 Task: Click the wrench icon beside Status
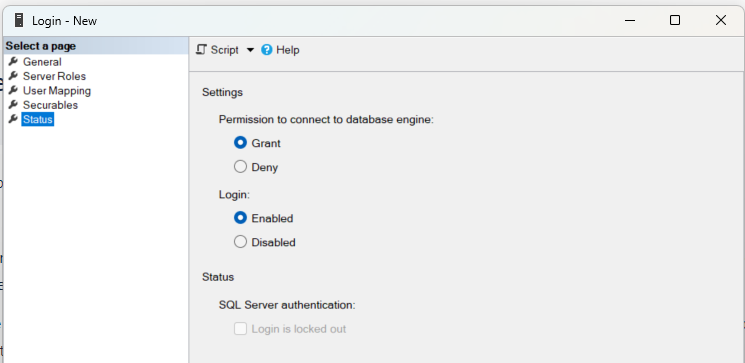[x=13, y=119]
